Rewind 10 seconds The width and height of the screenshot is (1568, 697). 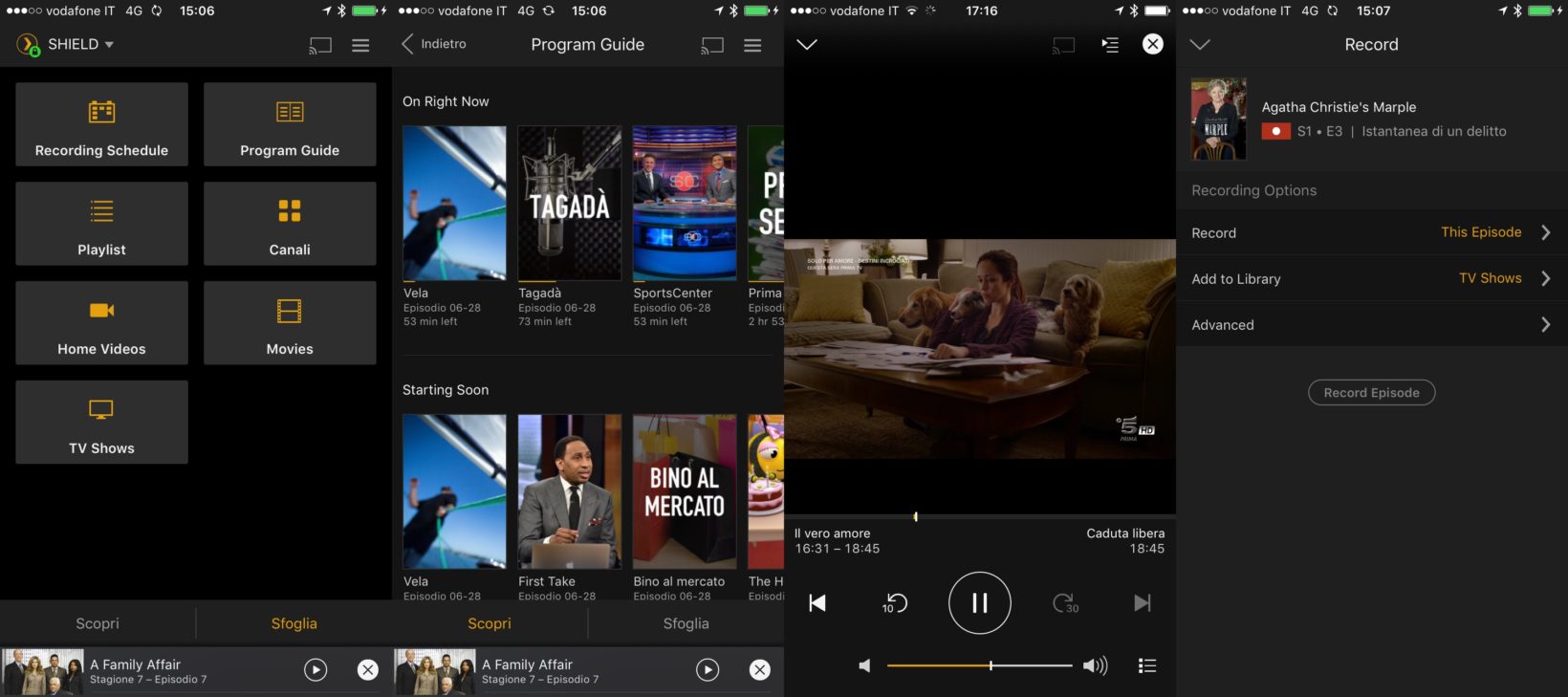(895, 603)
